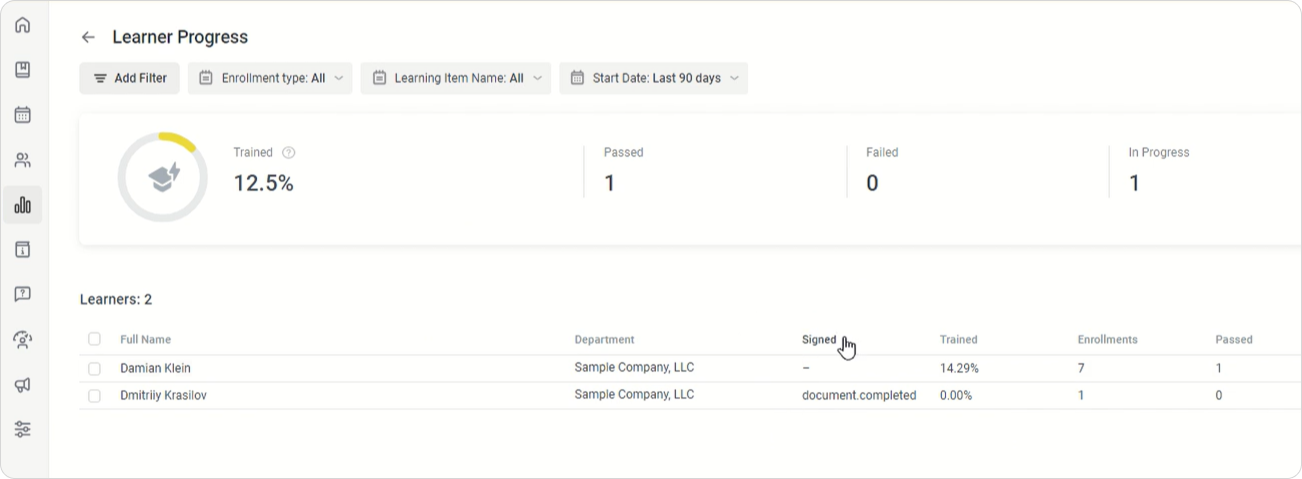
Task: Open the users icon in sidebar
Action: pos(22,160)
